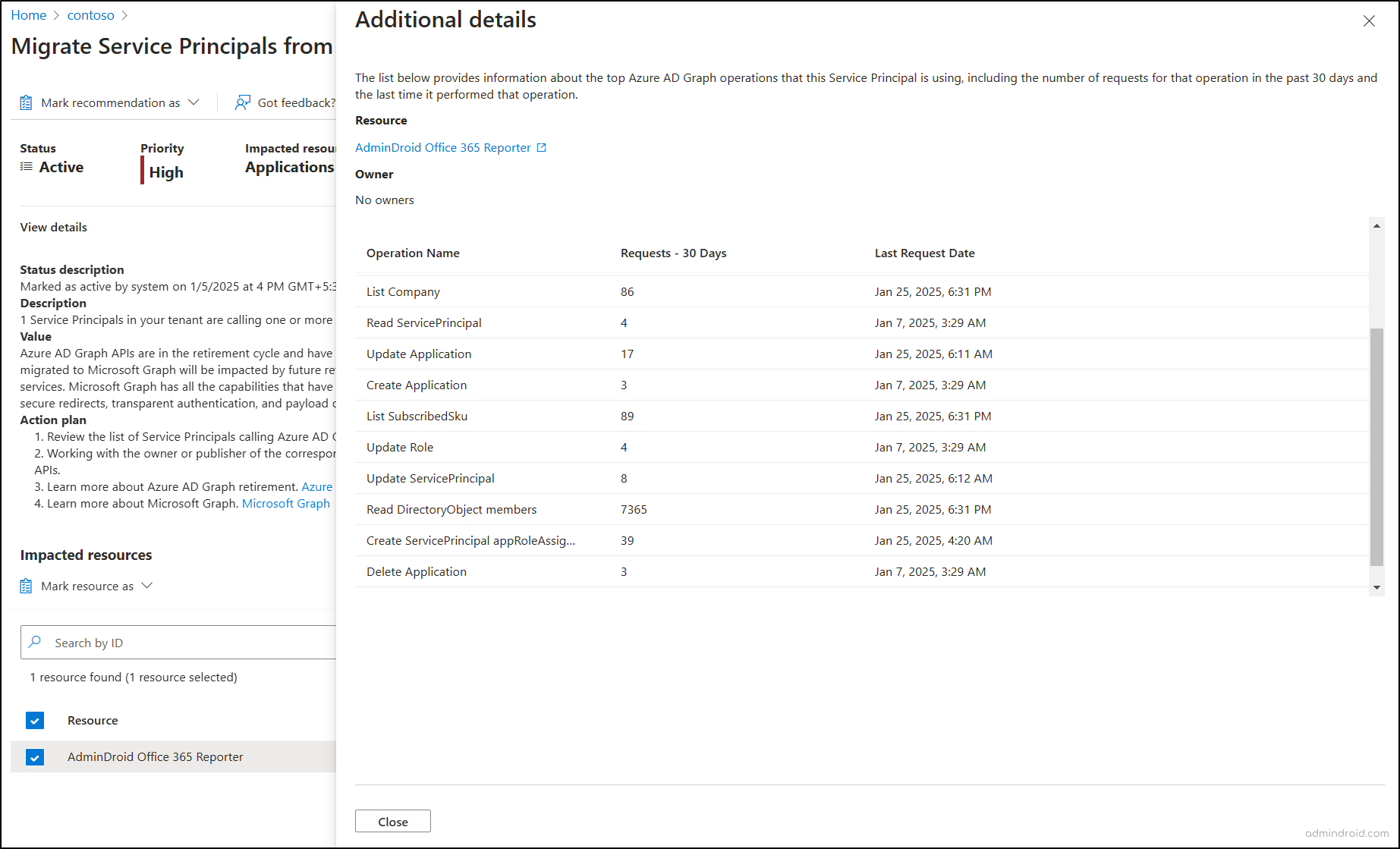Uncheck the Resource header checkbox
The height and width of the screenshot is (849, 1400).
tap(34, 720)
